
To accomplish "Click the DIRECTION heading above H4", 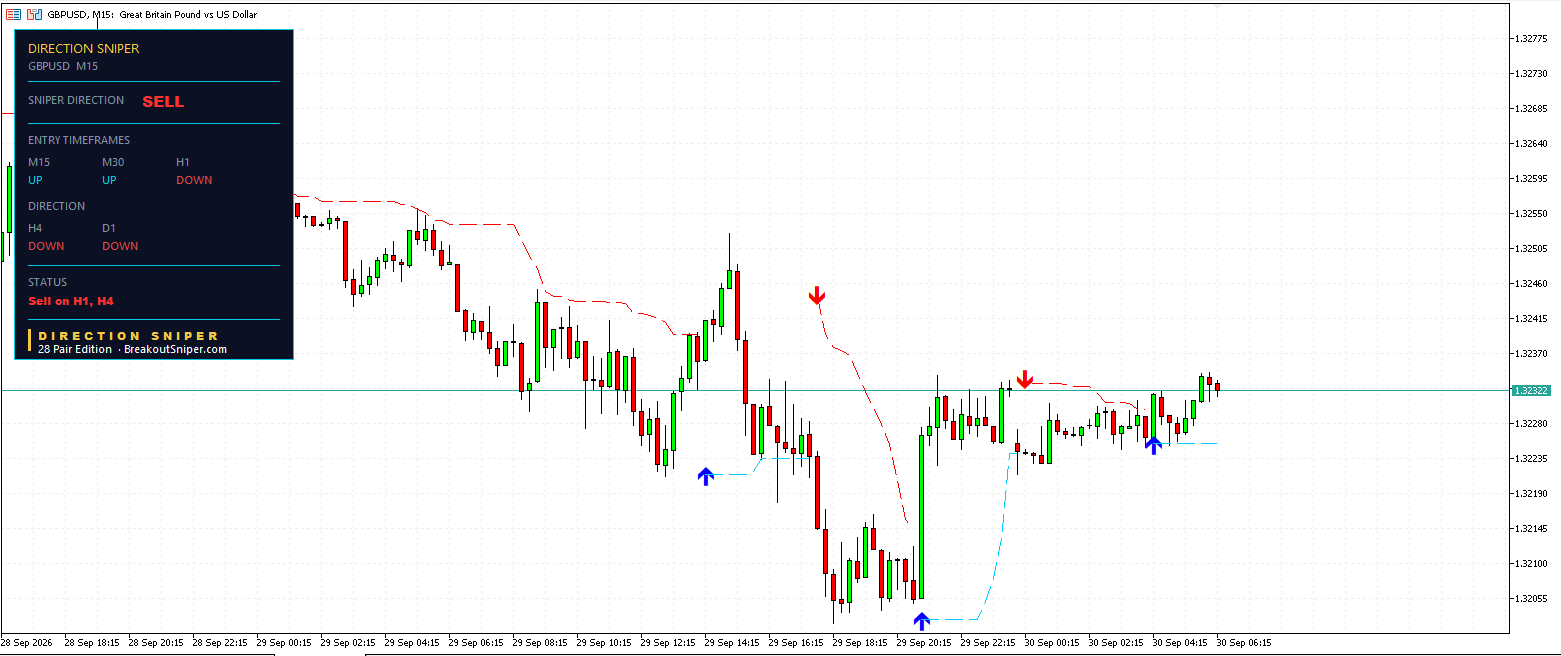I will 57,206.
